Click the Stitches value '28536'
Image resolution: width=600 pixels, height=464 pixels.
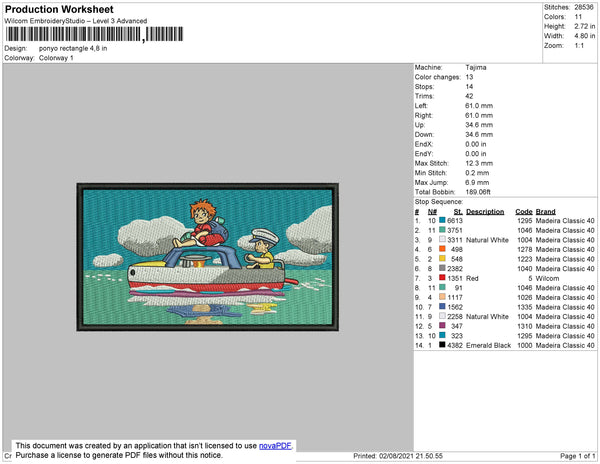[x=584, y=7]
